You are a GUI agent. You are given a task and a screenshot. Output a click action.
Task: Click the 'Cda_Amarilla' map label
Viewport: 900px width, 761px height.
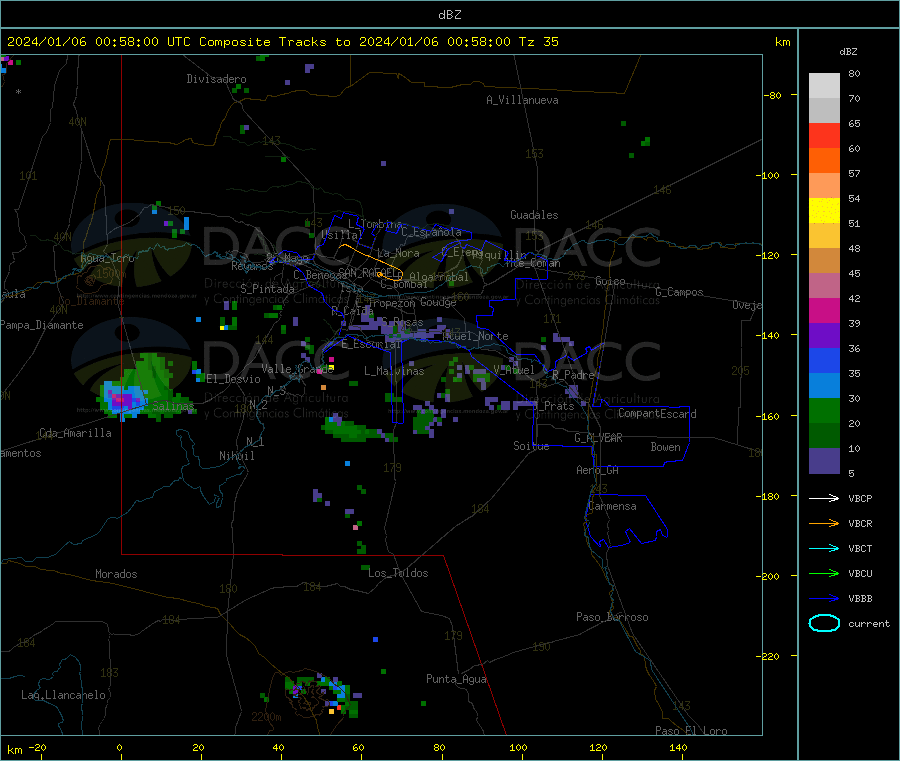(x=75, y=433)
